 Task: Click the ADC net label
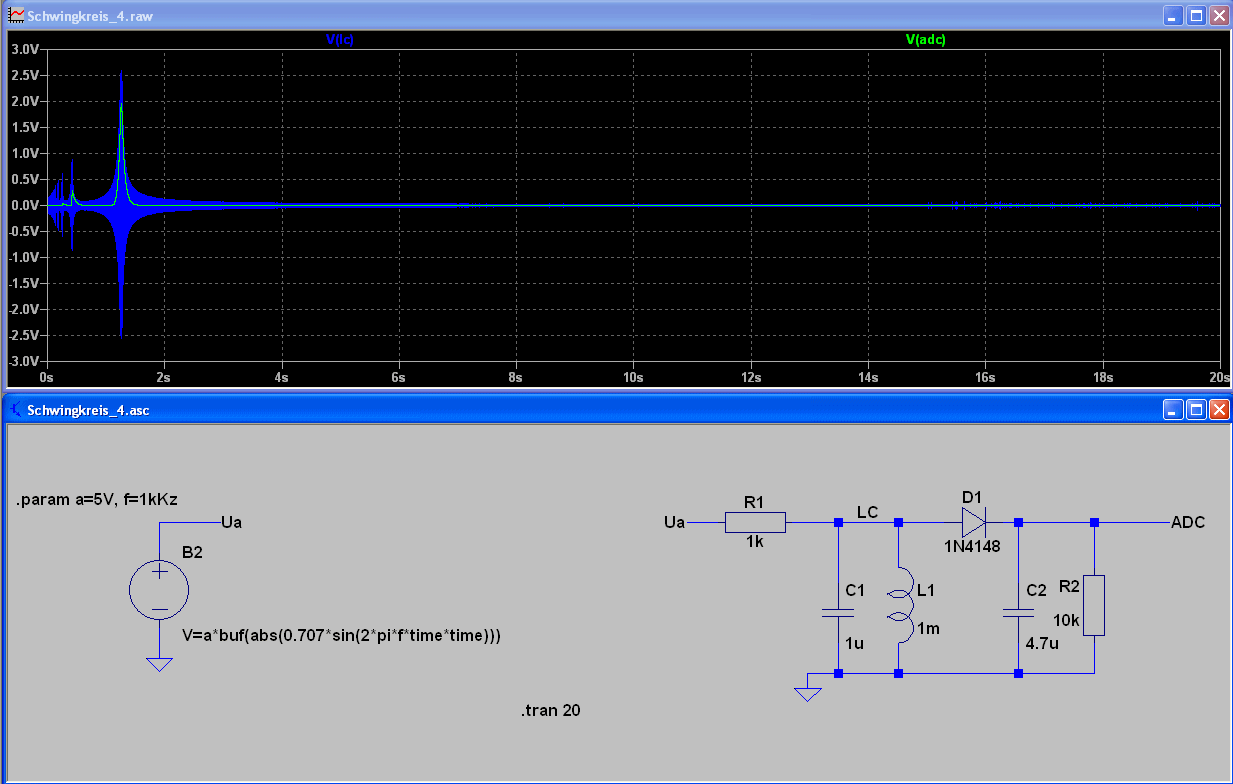click(x=1188, y=522)
